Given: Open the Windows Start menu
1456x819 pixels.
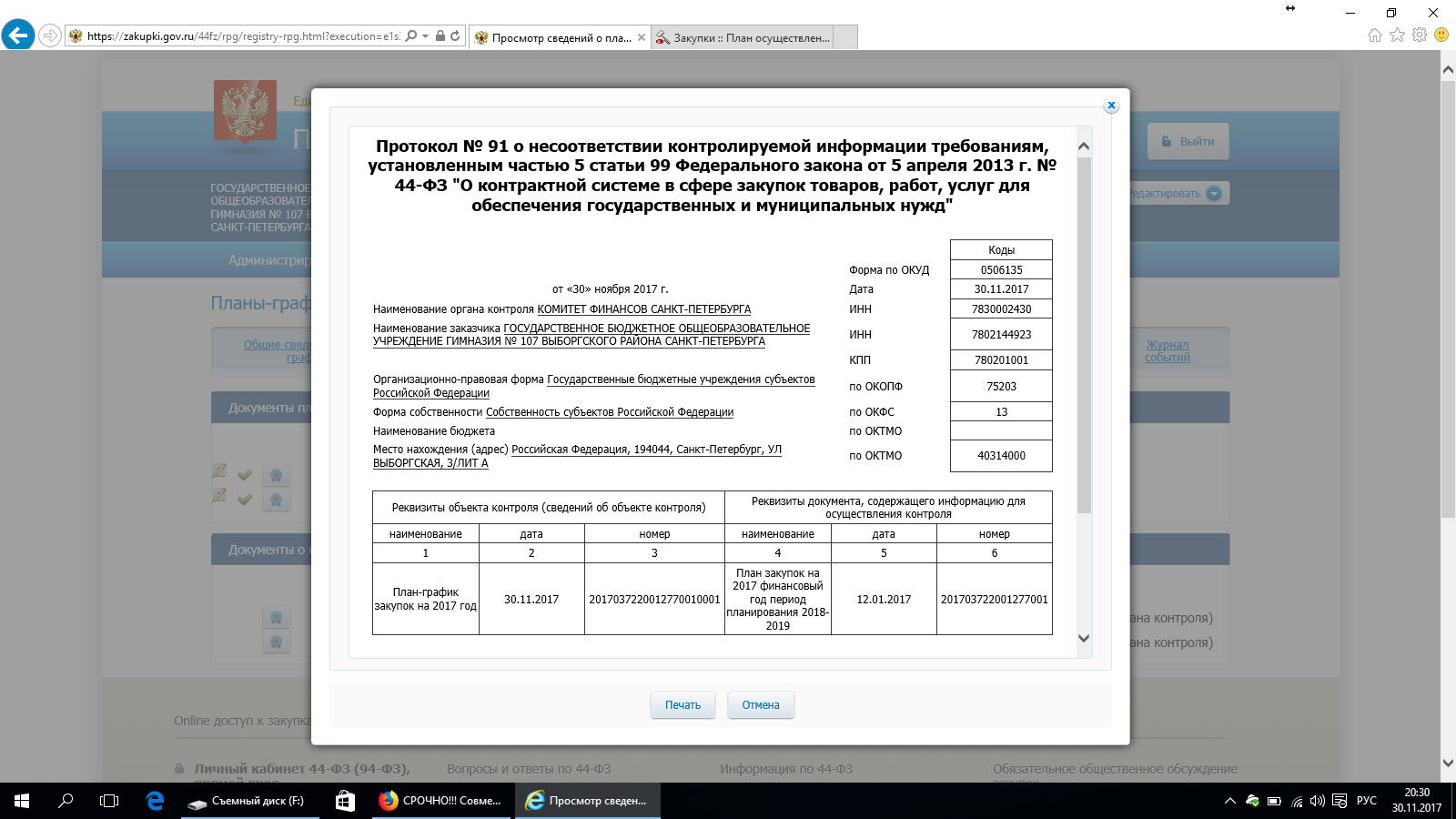Looking at the screenshot, I should 22,801.
